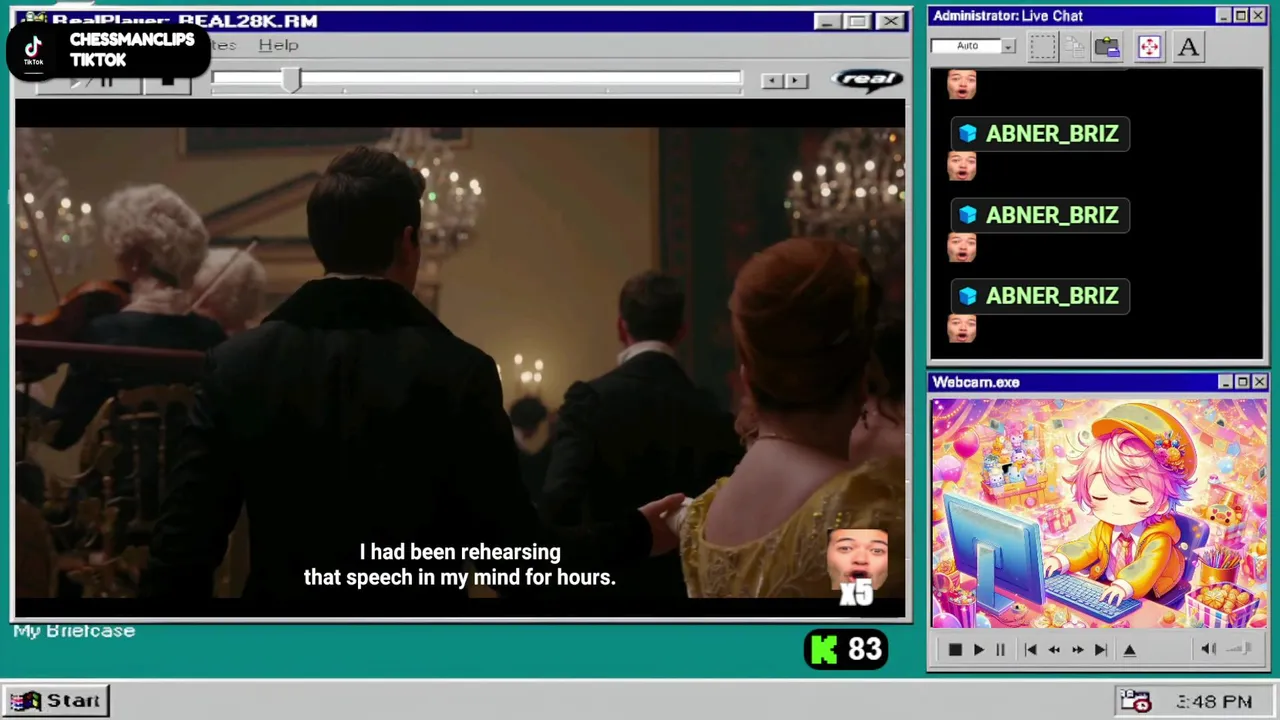Select the letter A text tool

point(1188,46)
